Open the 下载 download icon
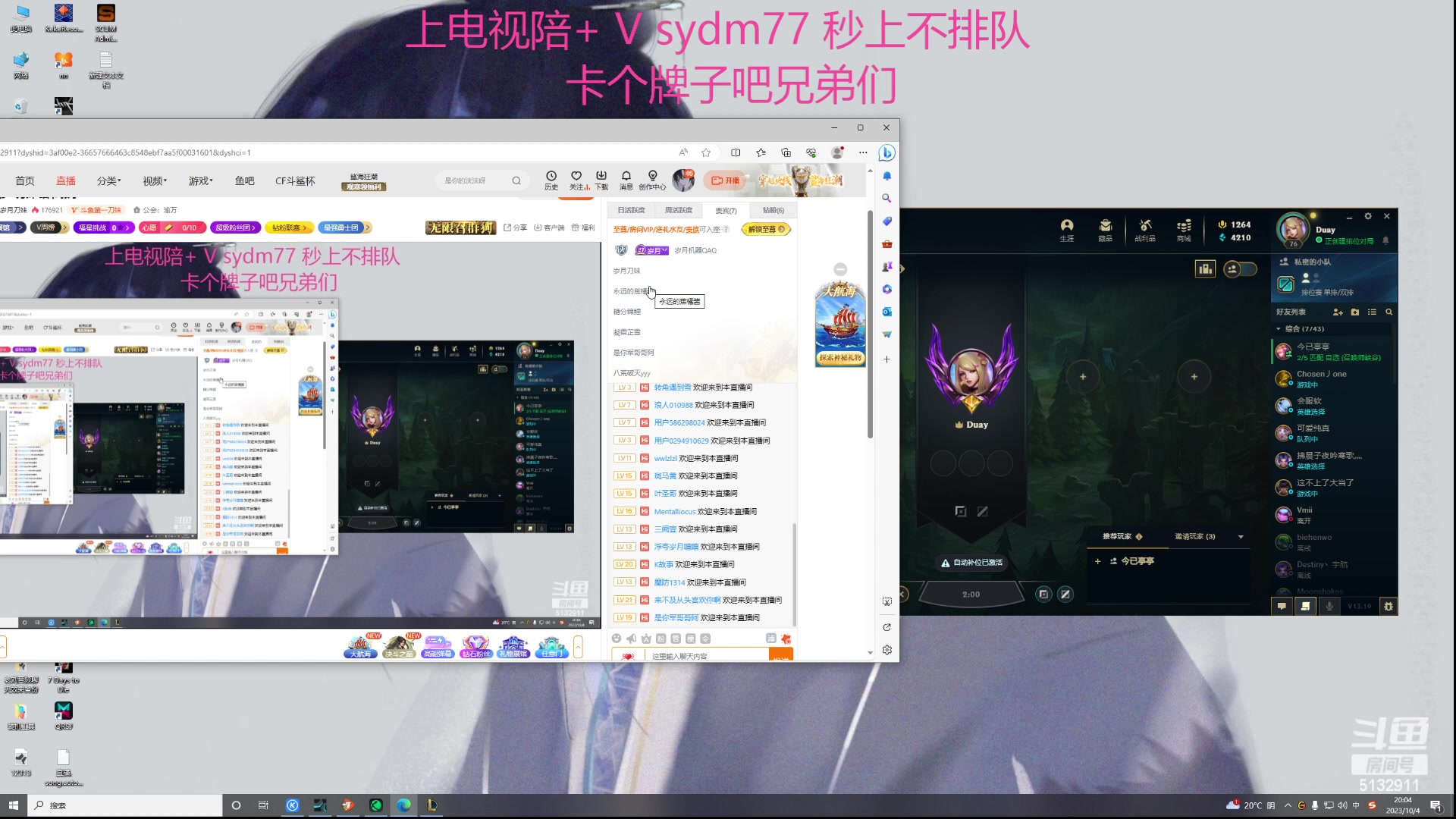 click(601, 180)
